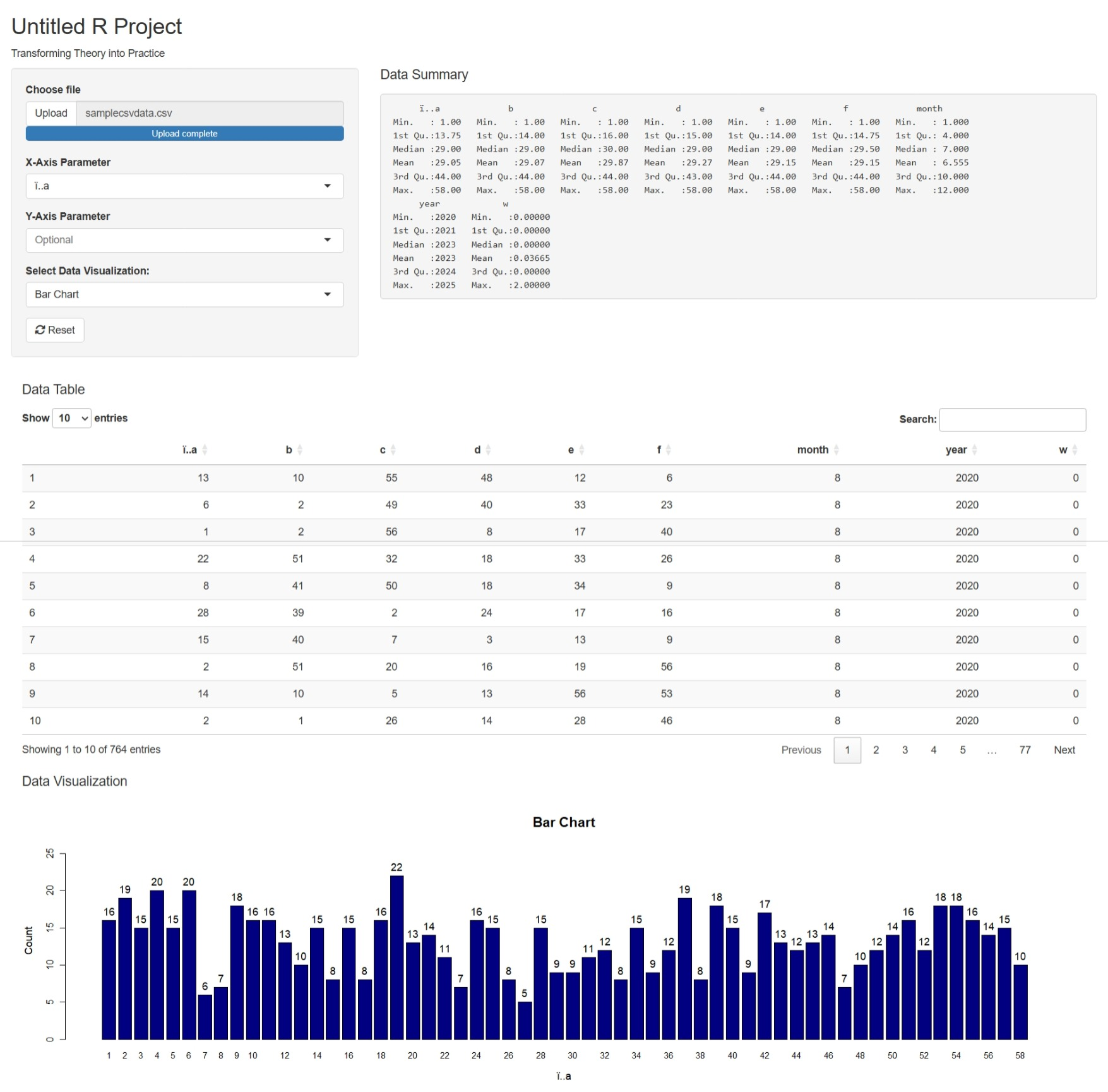The width and height of the screenshot is (1108, 1092).
Task: Sort the table by column b
Action: point(294,450)
